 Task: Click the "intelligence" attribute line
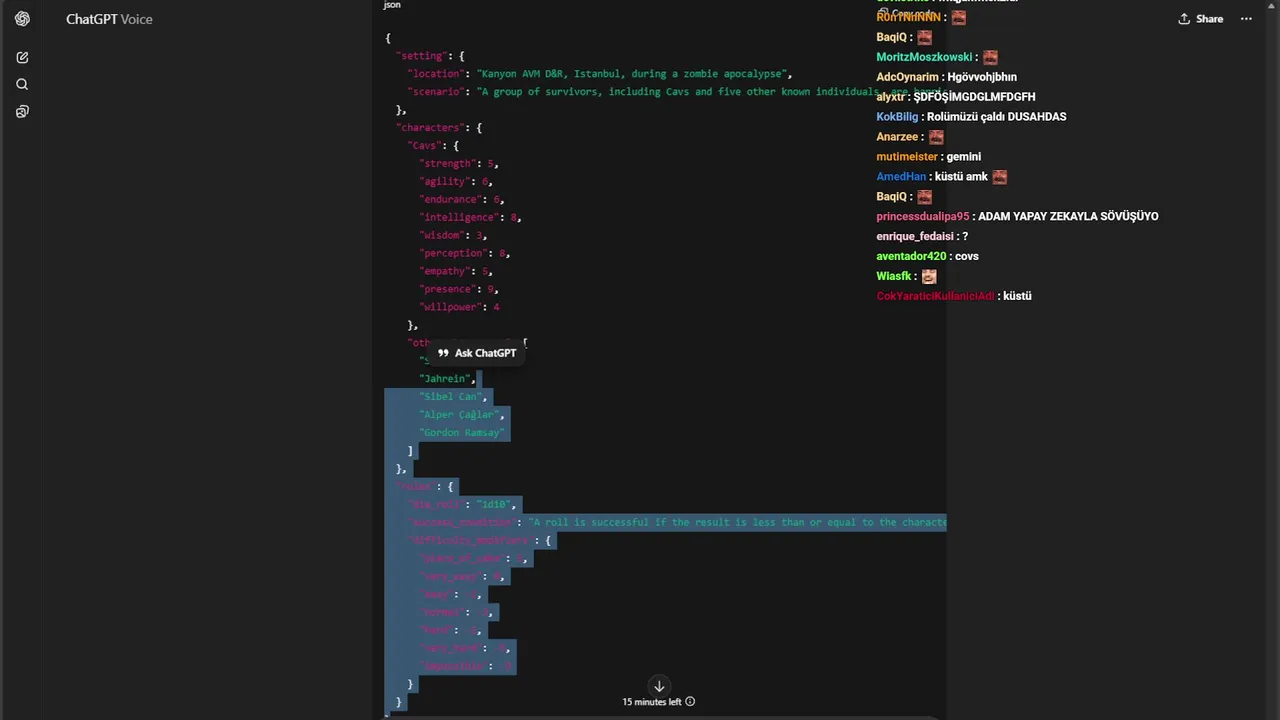(x=470, y=218)
